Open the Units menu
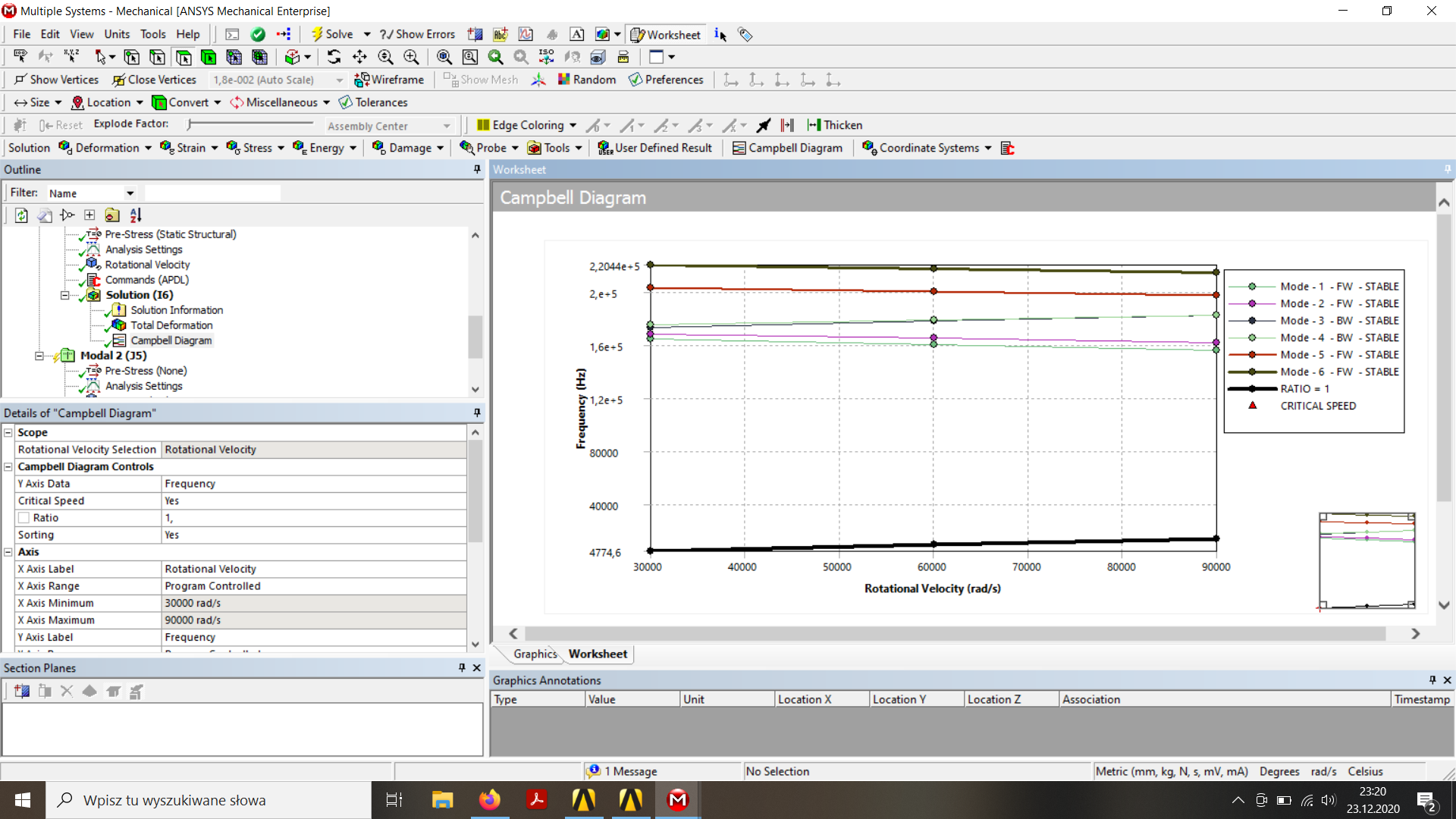1456x819 pixels. tap(117, 34)
